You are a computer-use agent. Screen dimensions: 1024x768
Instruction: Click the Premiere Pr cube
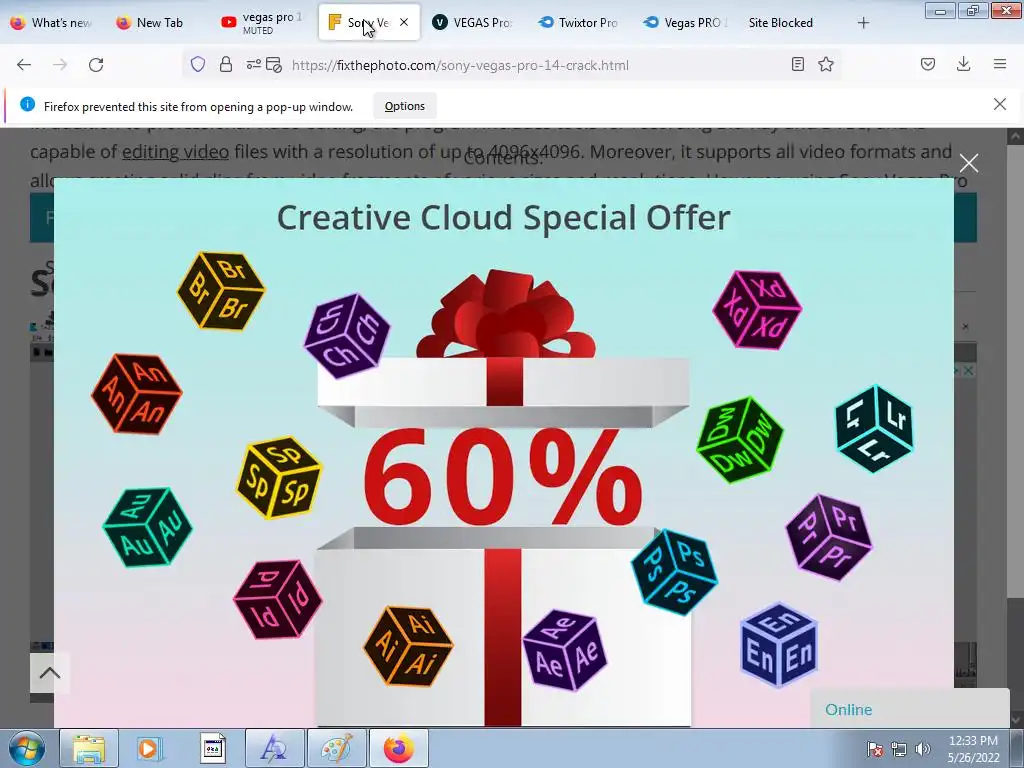pyautogui.click(x=828, y=537)
